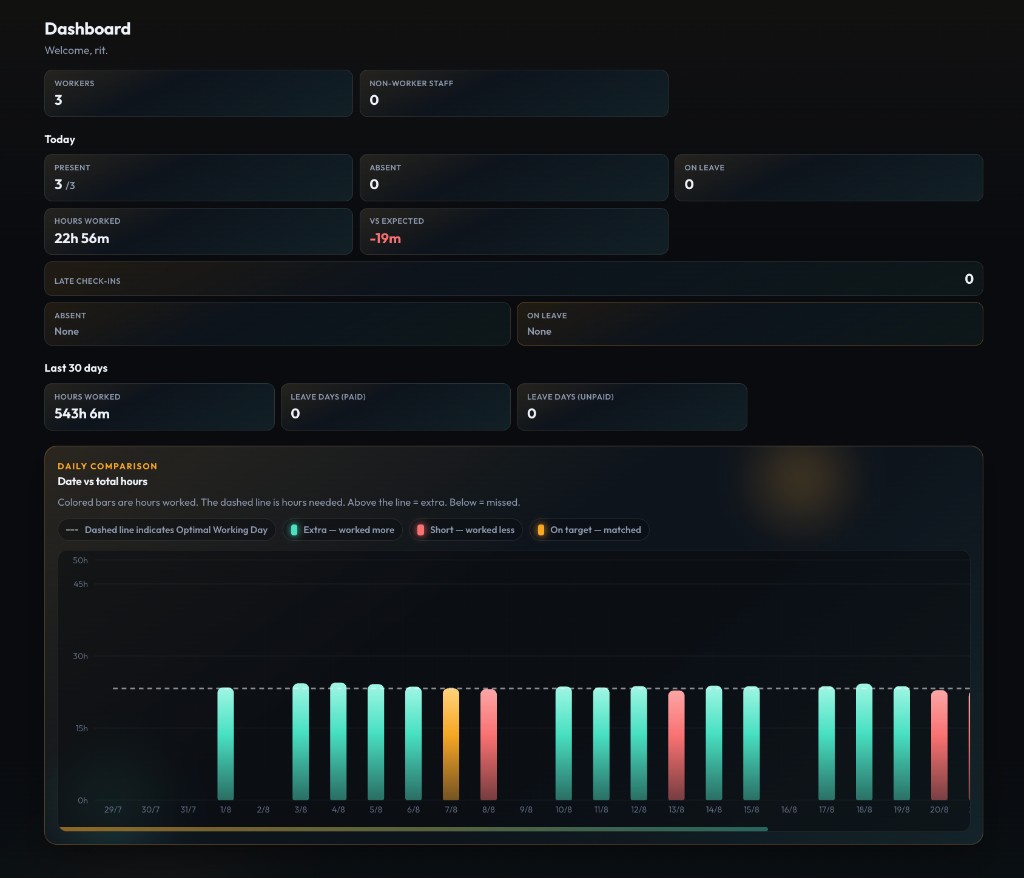Click the chart's horizontal scrollbar thumb

point(413,829)
